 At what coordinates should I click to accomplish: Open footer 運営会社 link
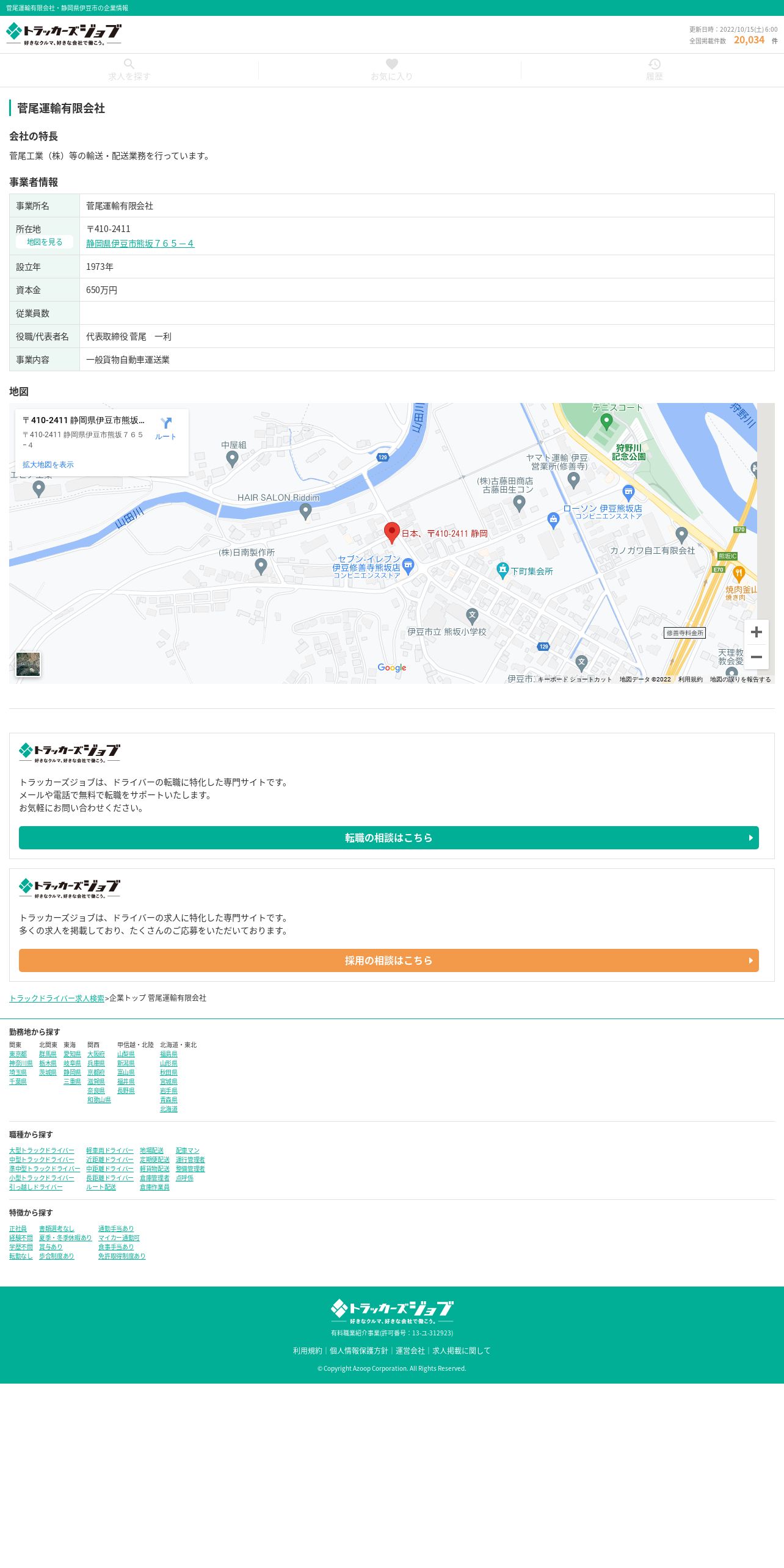tap(410, 1351)
